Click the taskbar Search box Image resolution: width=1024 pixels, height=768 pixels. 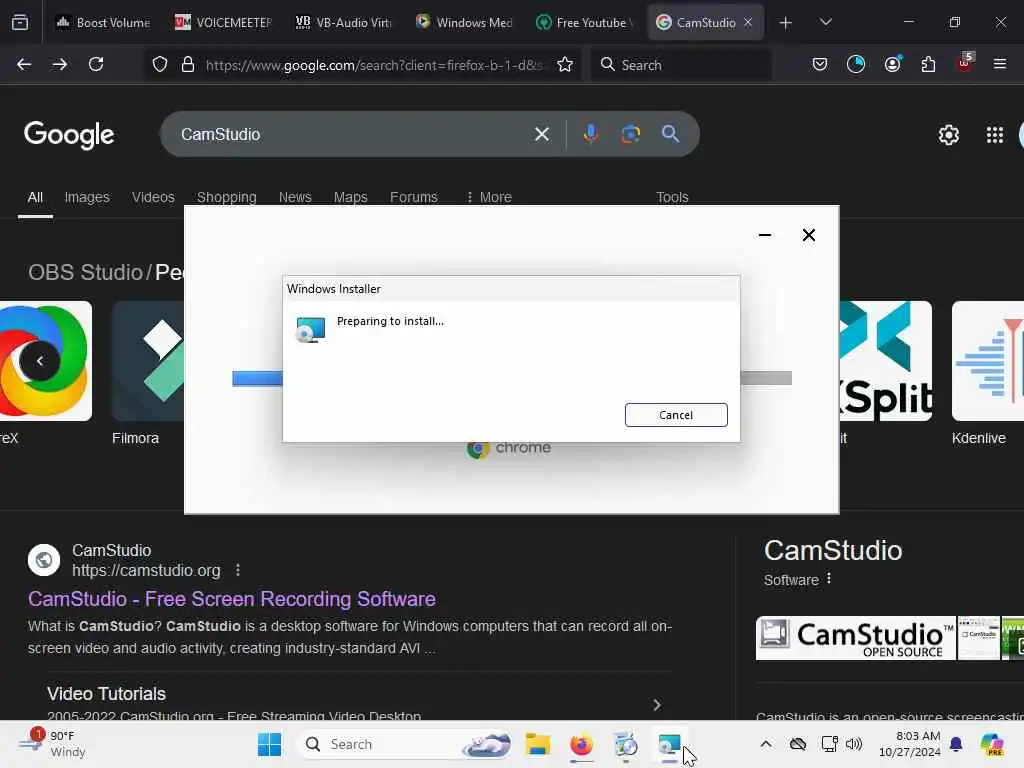pos(405,744)
